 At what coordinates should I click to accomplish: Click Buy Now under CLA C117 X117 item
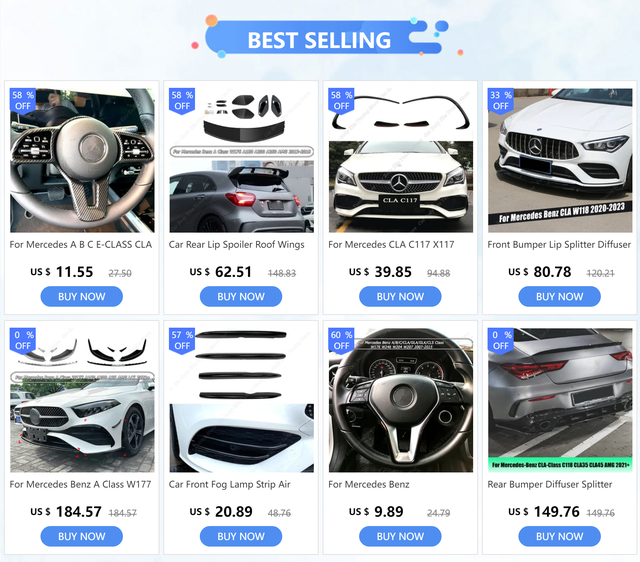tap(400, 297)
